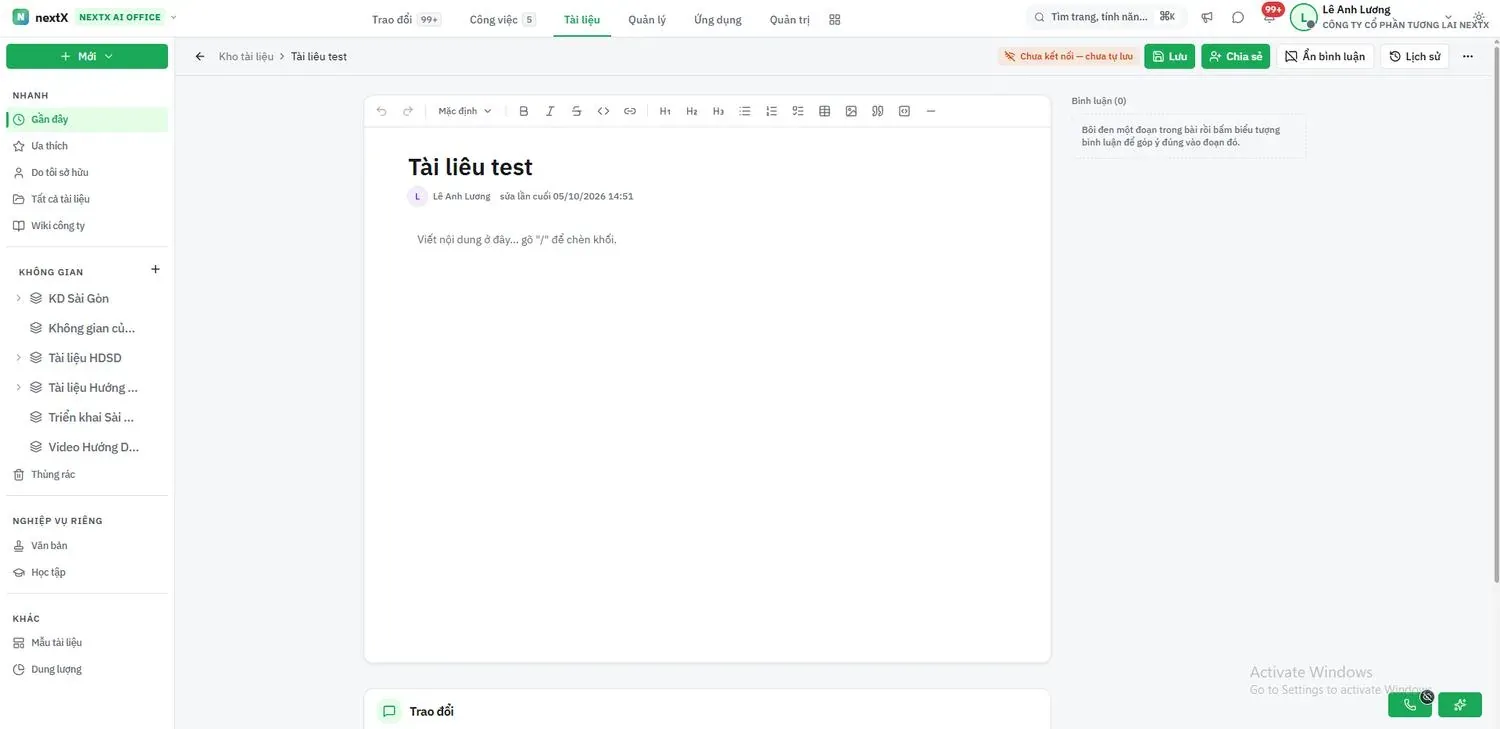Apply Heading 2 style
1500x729 pixels.
pos(692,111)
